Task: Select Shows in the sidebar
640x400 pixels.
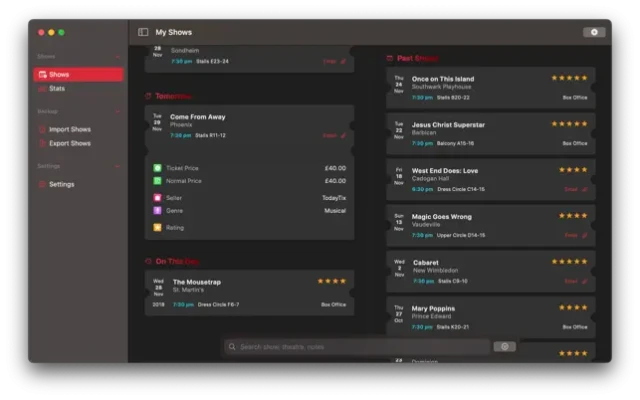Action: (x=78, y=74)
